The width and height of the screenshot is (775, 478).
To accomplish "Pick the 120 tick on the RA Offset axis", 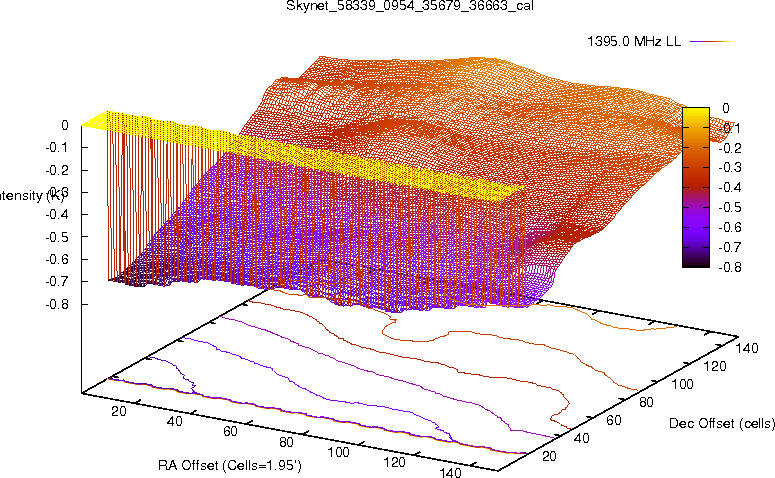I will click(394, 462).
